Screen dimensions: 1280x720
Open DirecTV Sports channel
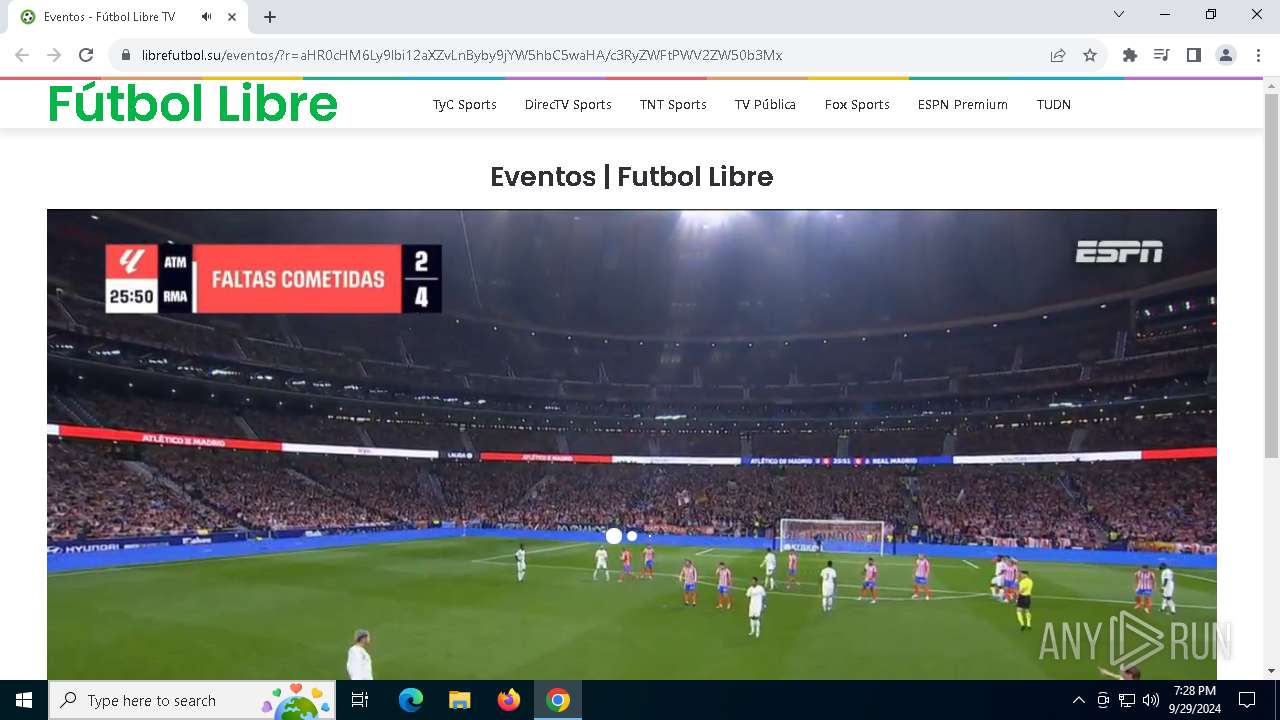(x=568, y=104)
